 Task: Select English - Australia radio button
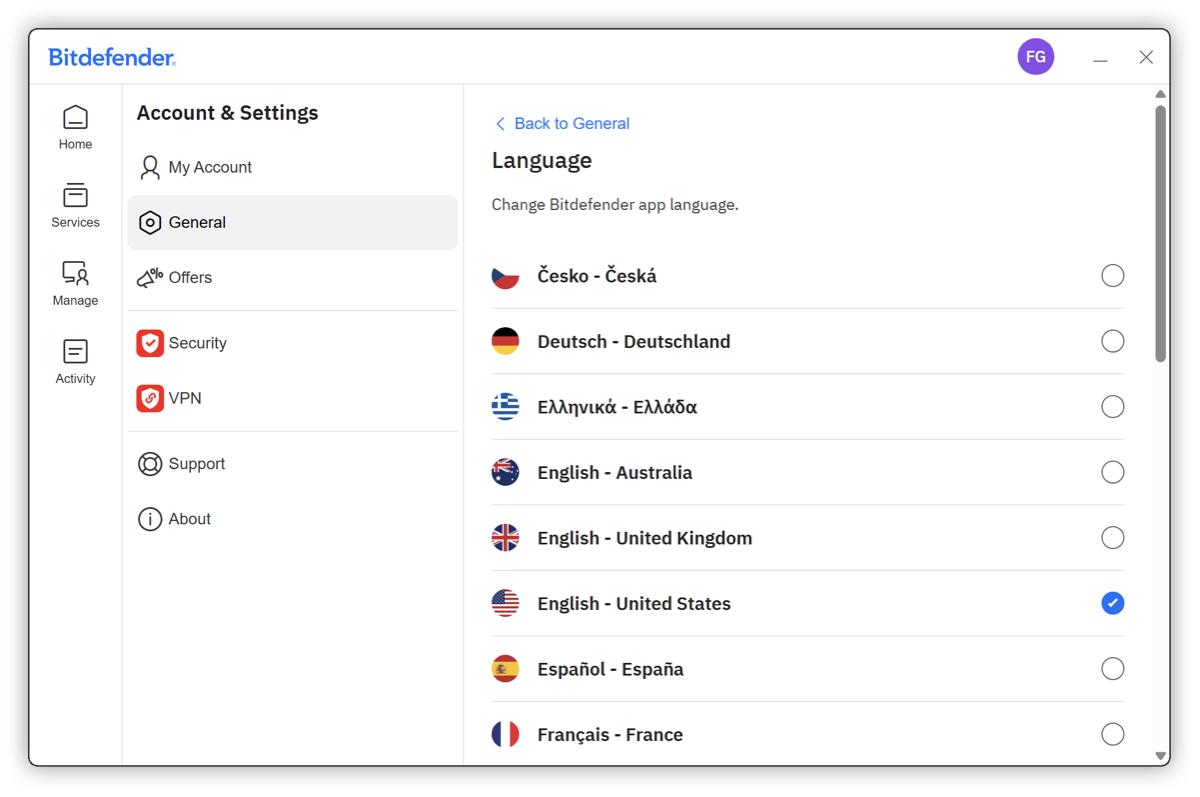(x=1112, y=472)
